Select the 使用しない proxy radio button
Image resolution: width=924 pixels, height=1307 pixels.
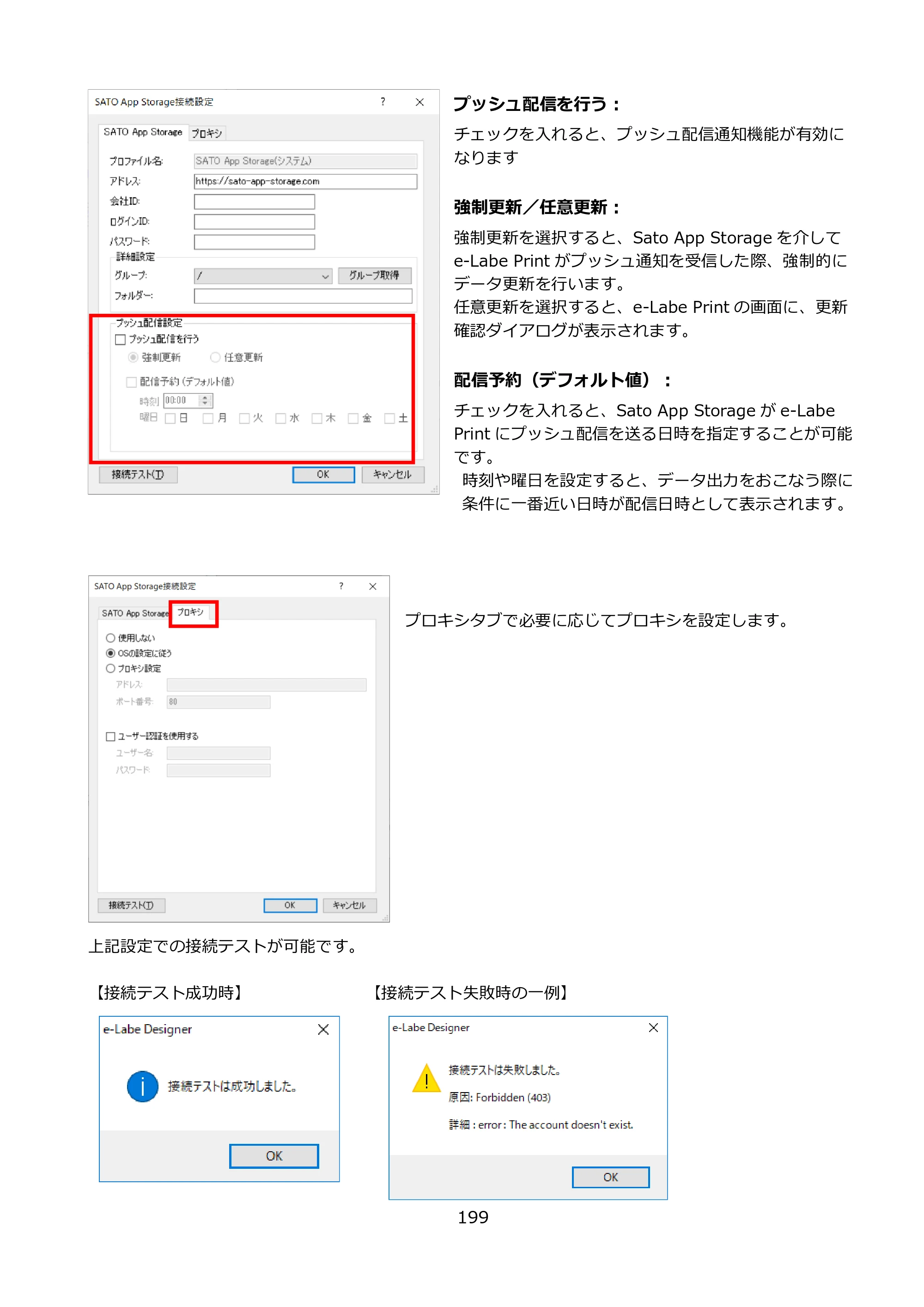pos(110,638)
